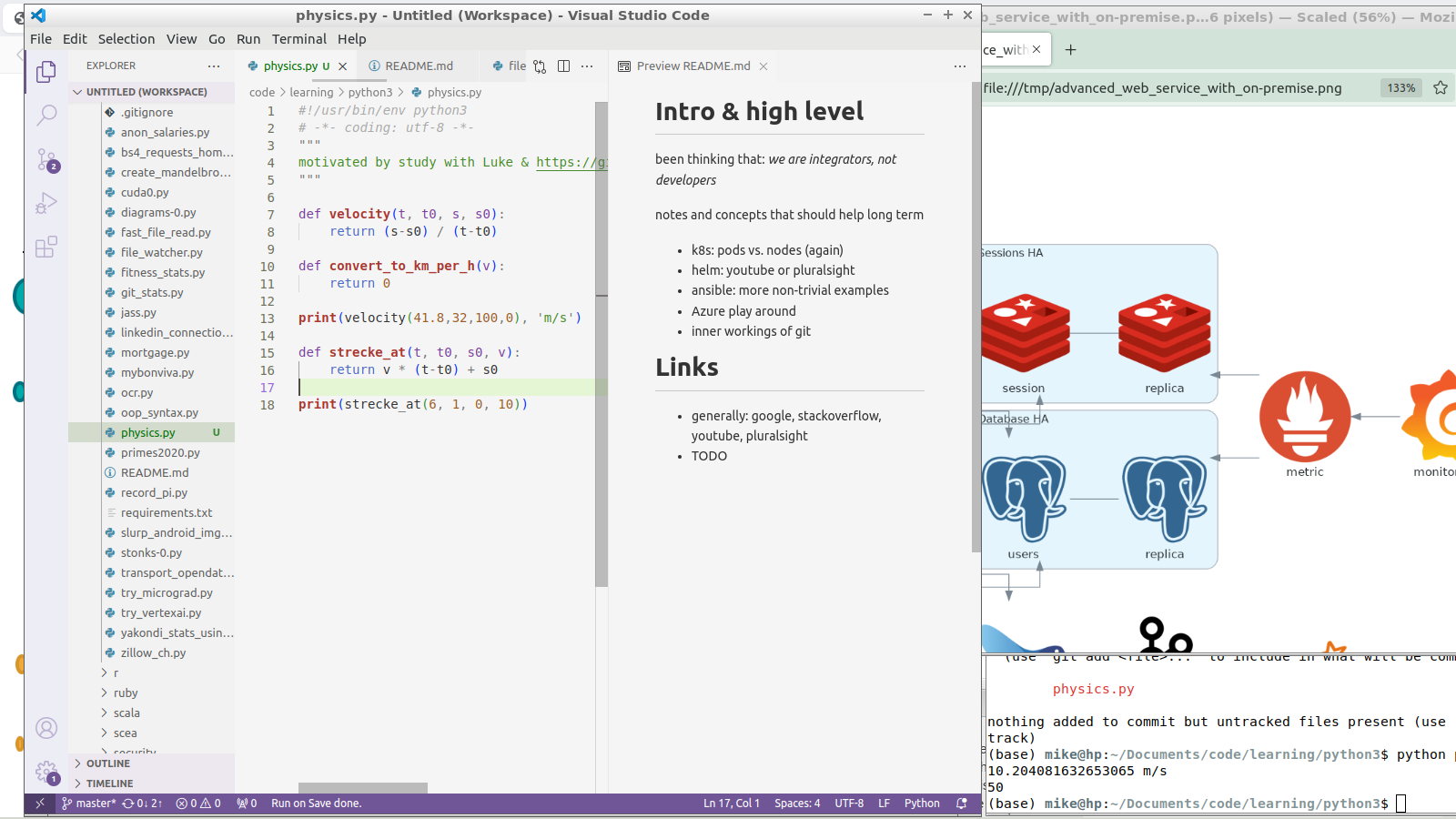
Task: Open the Run and Debug view
Action: [x=46, y=203]
